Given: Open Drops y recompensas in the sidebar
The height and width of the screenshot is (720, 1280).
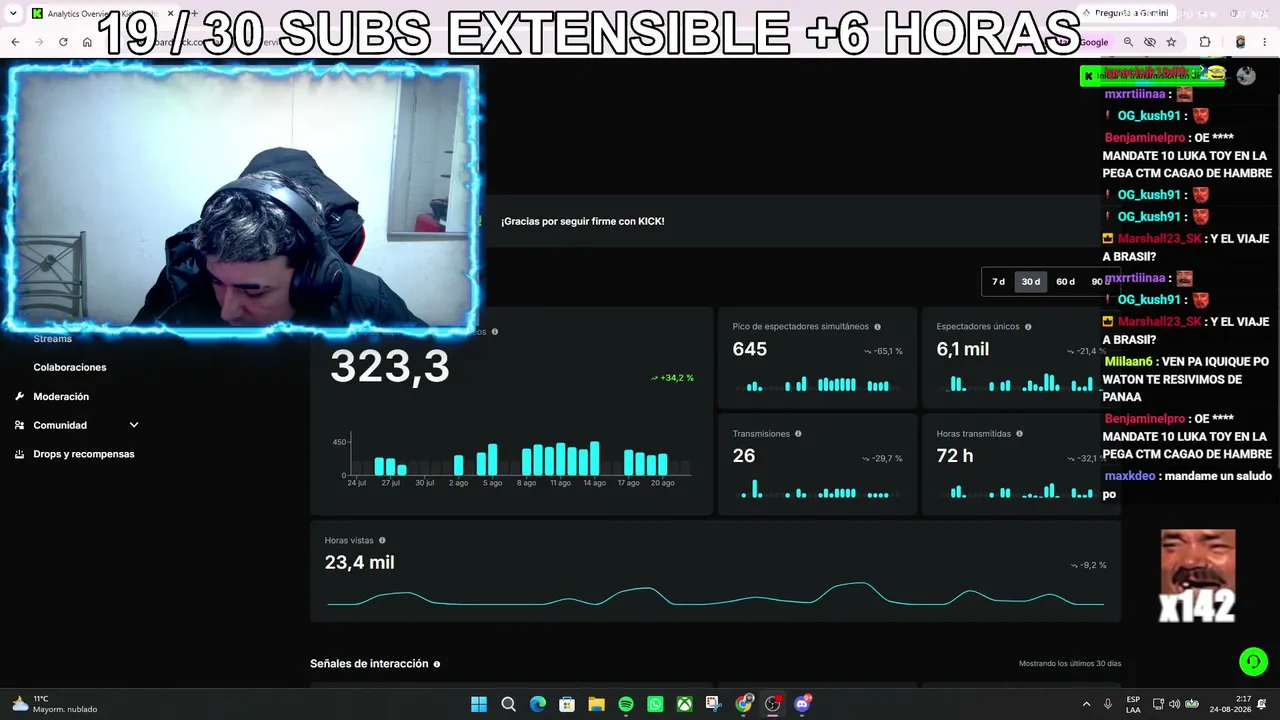Looking at the screenshot, I should (x=84, y=454).
